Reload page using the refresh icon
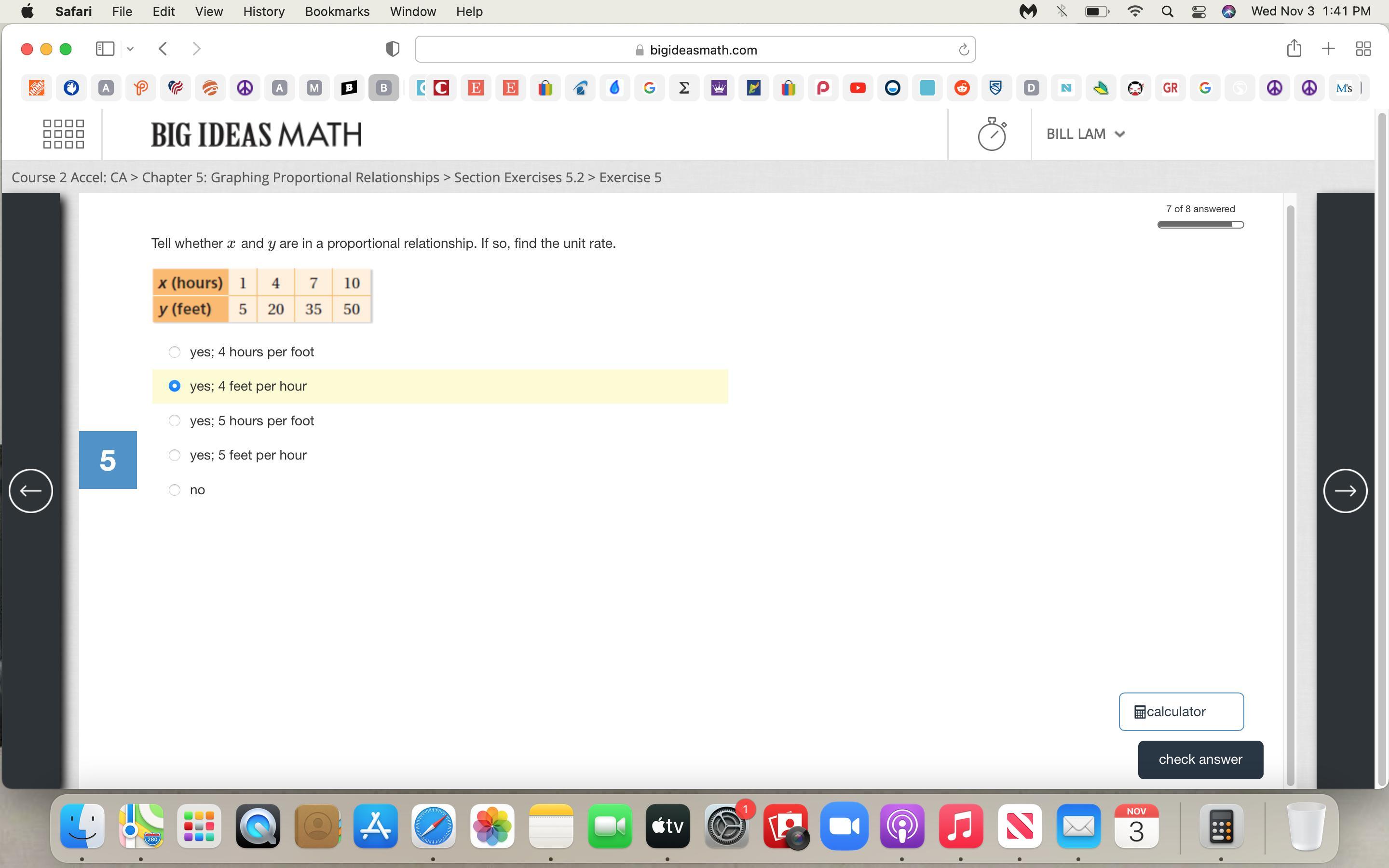Viewport: 1389px width, 868px height. [964, 50]
